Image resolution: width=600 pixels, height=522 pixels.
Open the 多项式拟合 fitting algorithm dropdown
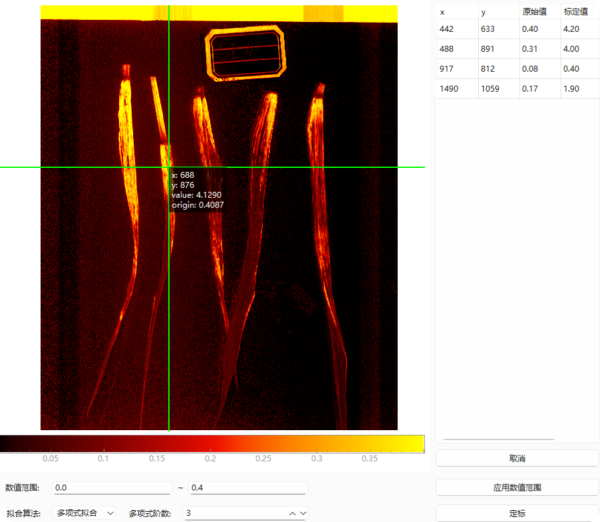85,513
